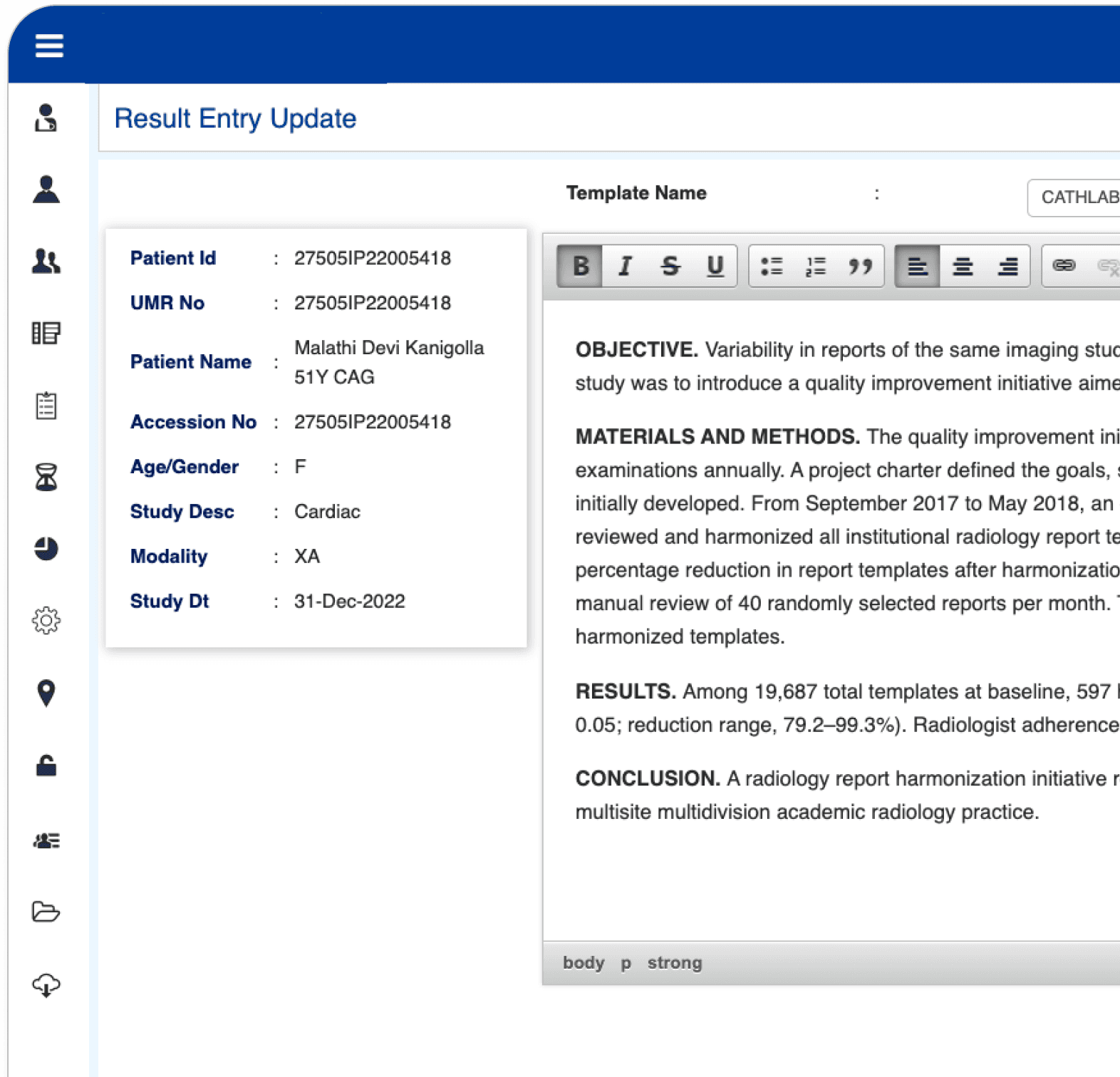Select the 'strong' element path item
This screenshot has width=1120, height=1077.
click(675, 963)
